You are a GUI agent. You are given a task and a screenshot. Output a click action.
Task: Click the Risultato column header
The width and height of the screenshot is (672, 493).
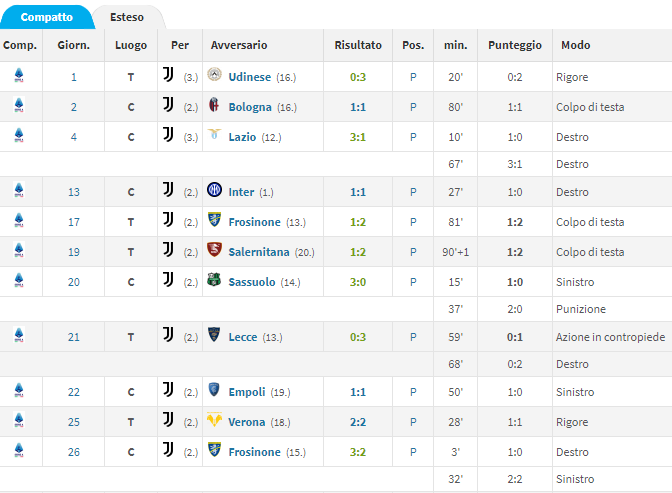[x=358, y=45]
